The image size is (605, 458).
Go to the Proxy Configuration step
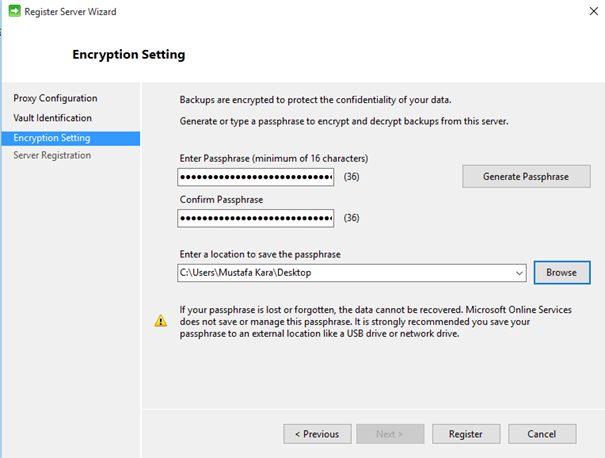(55, 98)
